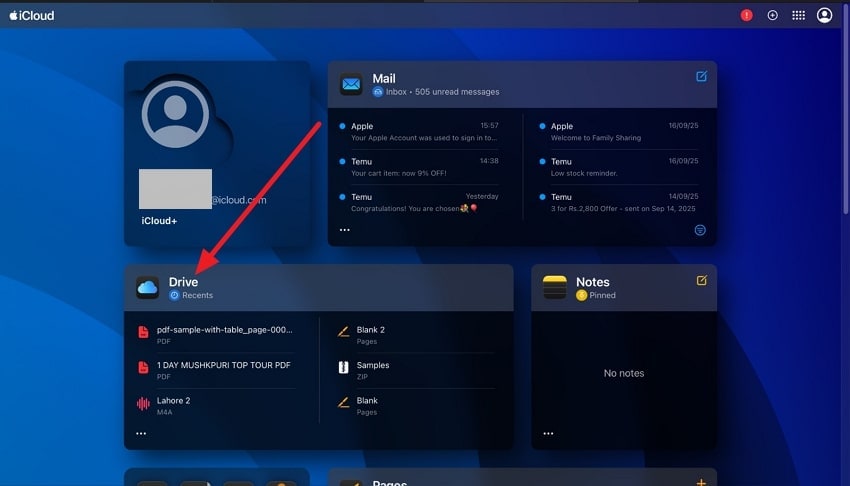Select Inbox 505 unread messages label
The width and height of the screenshot is (850, 486).
(436, 92)
